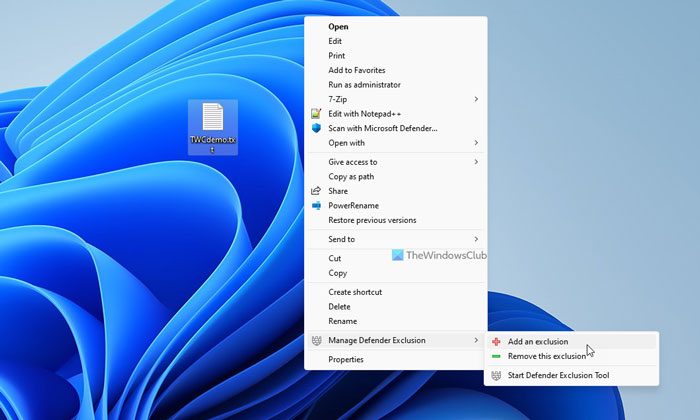
Task: Click the PowerRename icon
Action: [x=316, y=205]
